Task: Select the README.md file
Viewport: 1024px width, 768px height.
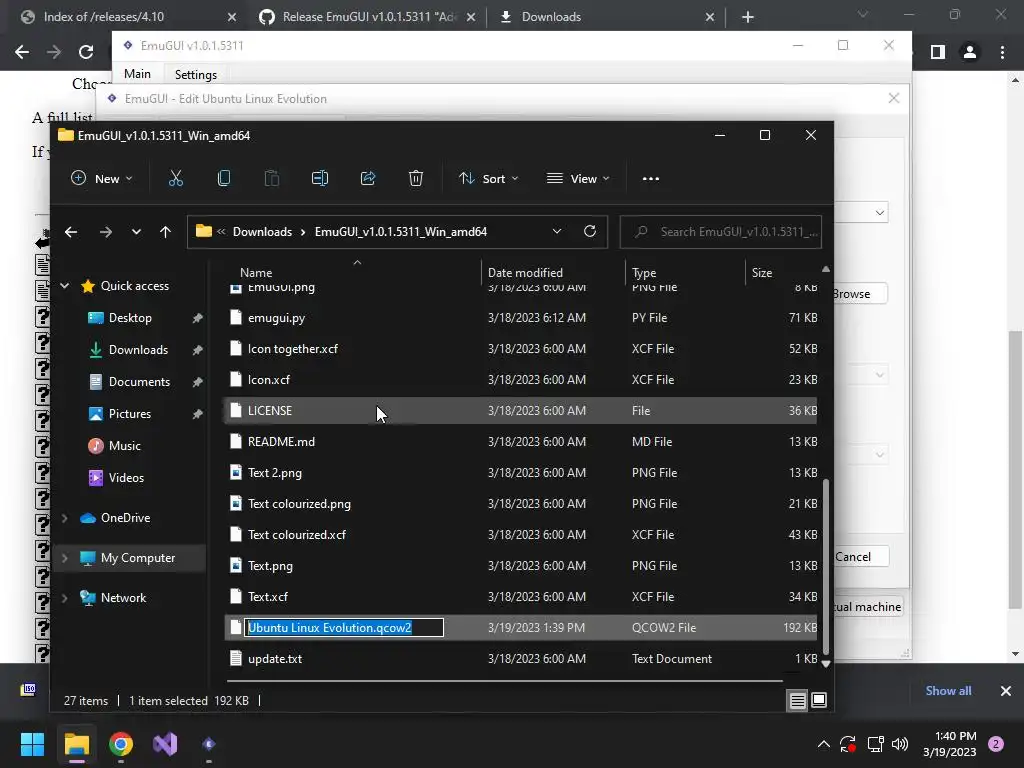Action: click(520, 442)
